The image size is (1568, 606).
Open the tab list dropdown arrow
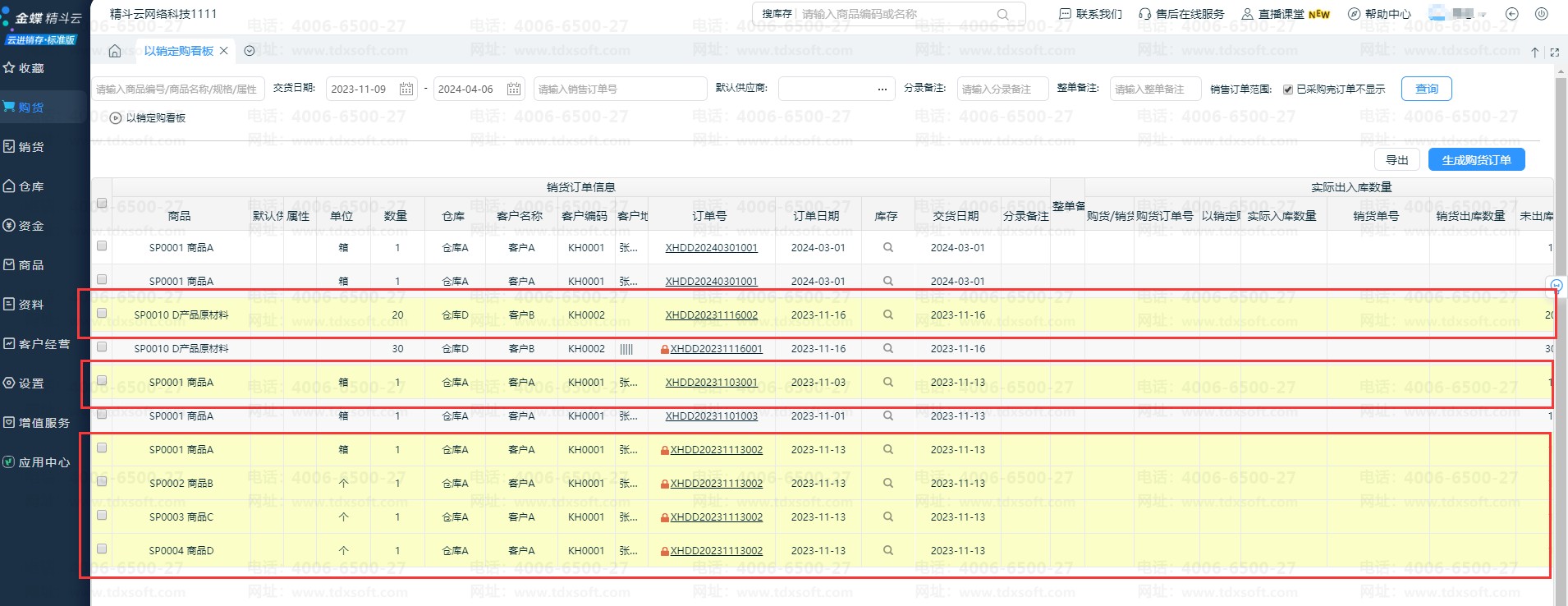tap(250, 51)
